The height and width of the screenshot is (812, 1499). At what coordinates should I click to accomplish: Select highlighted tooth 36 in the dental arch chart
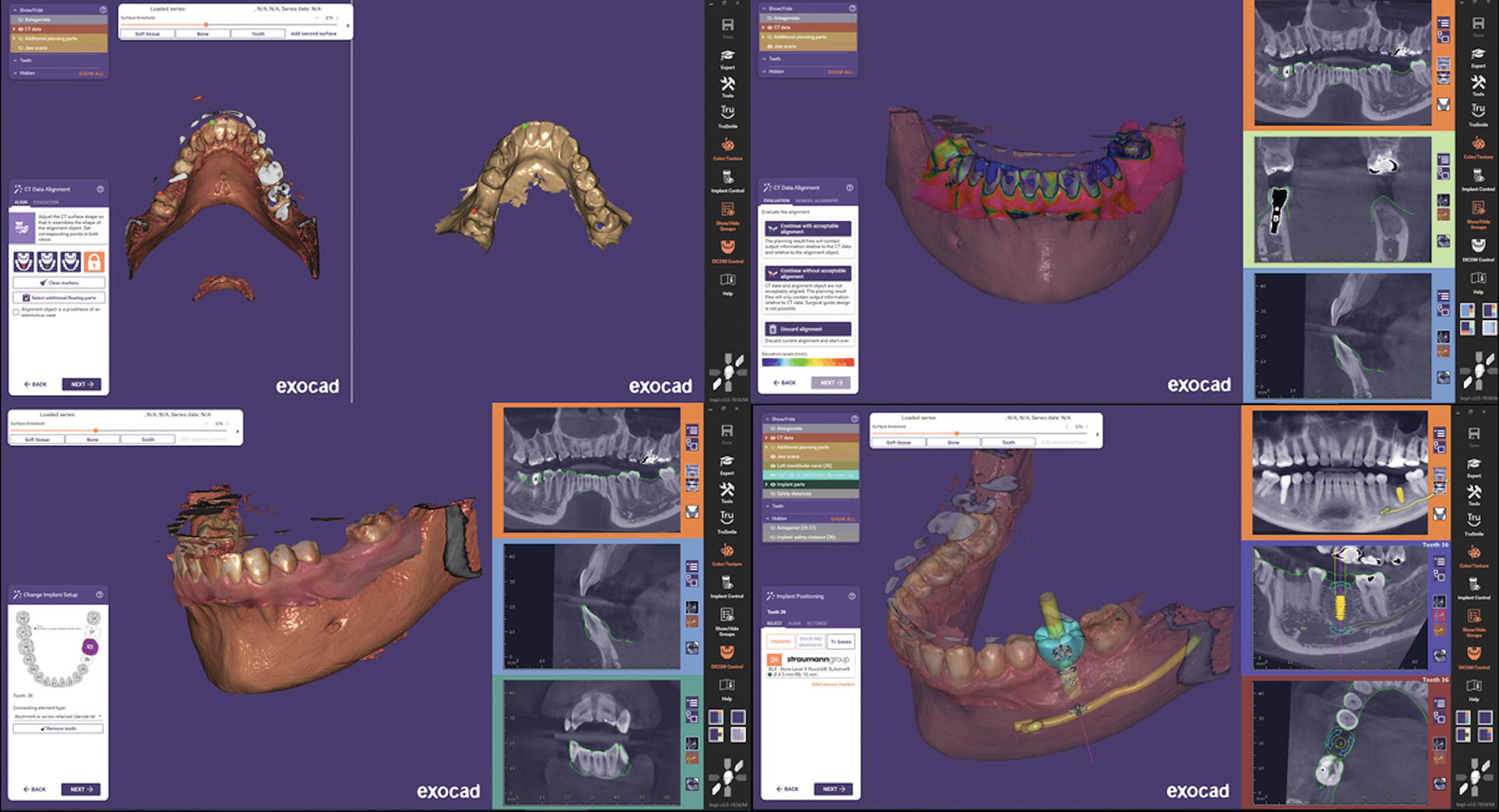[90, 647]
